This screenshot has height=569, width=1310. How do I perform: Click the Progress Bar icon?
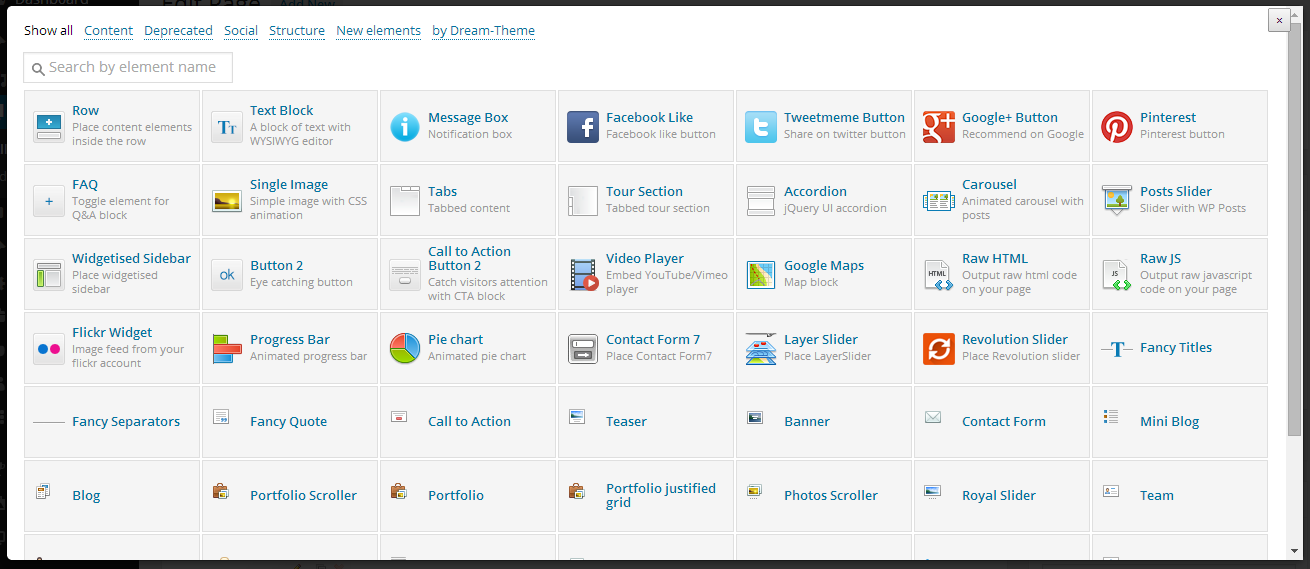pyautogui.click(x=227, y=349)
